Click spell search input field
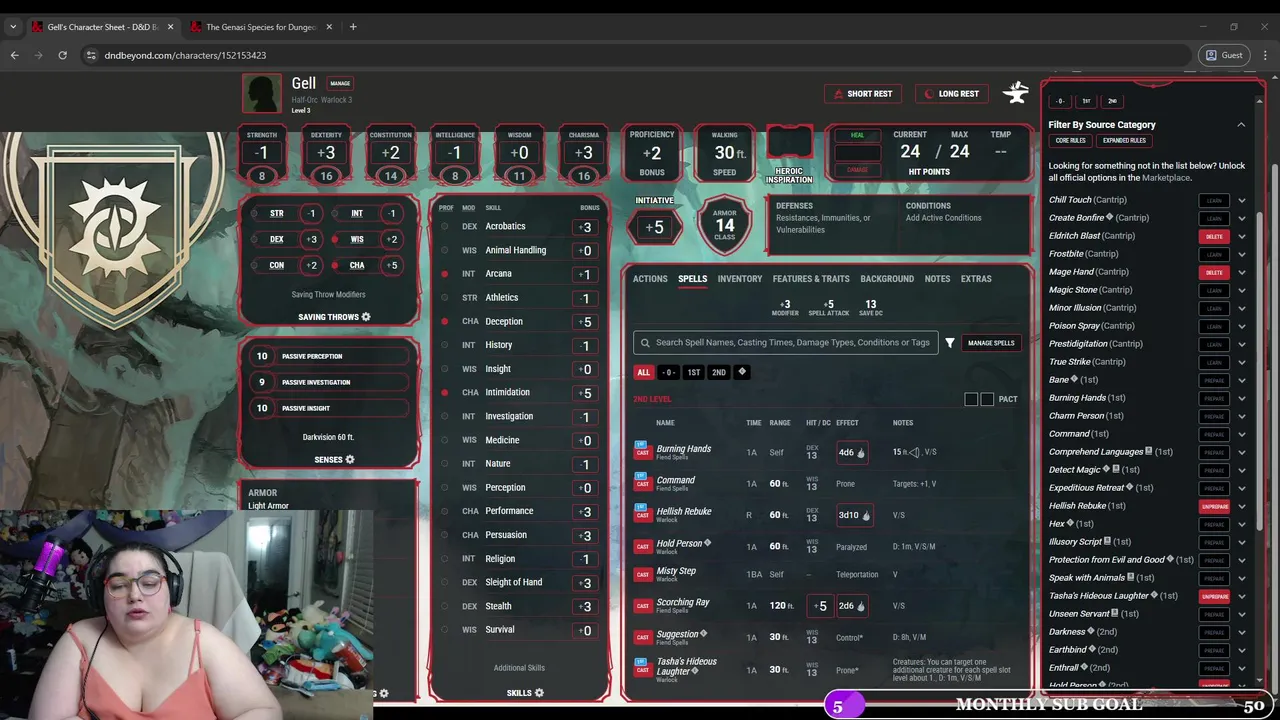1280x720 pixels. click(x=785, y=343)
